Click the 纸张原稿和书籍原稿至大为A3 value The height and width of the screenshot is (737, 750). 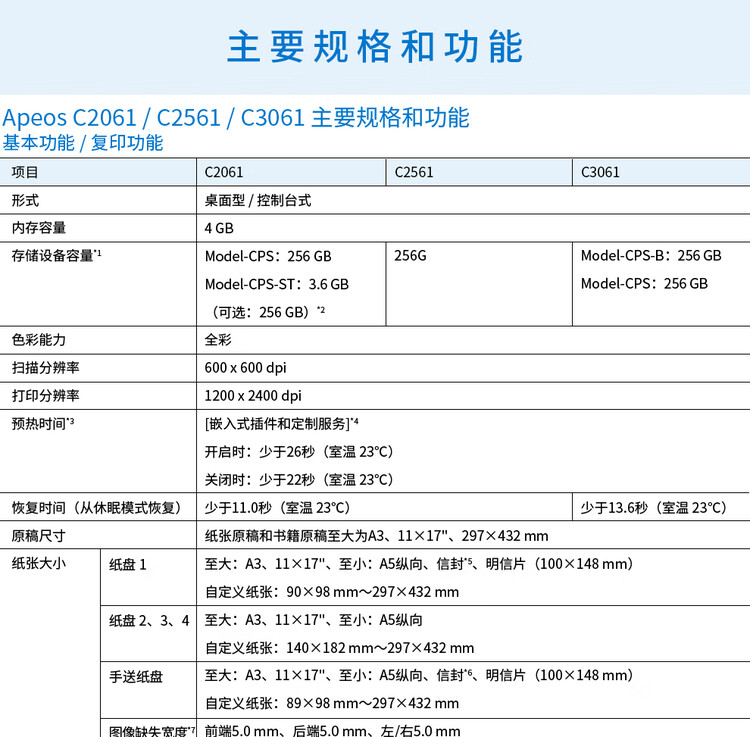376,536
